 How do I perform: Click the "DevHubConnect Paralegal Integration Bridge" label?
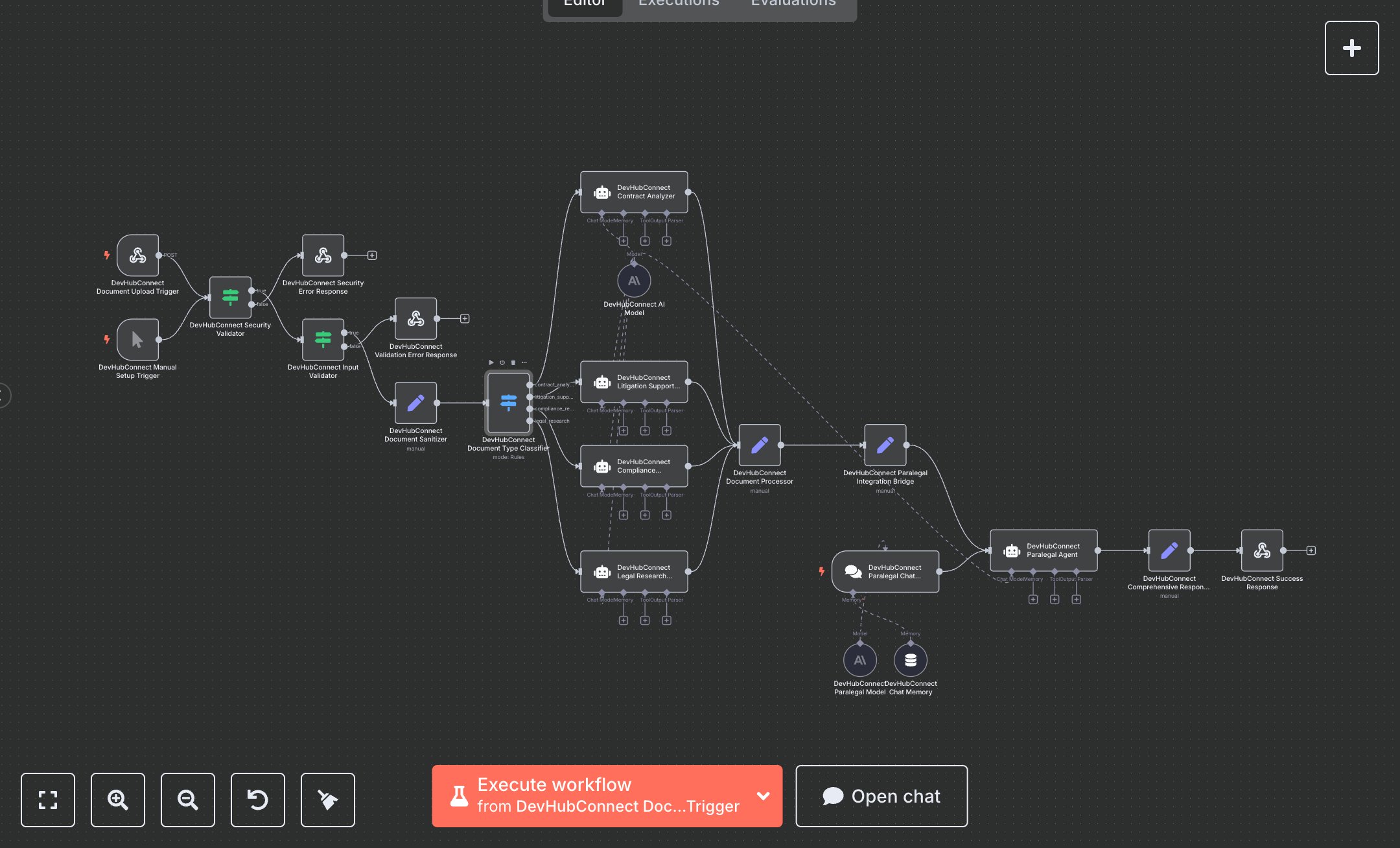click(x=885, y=477)
